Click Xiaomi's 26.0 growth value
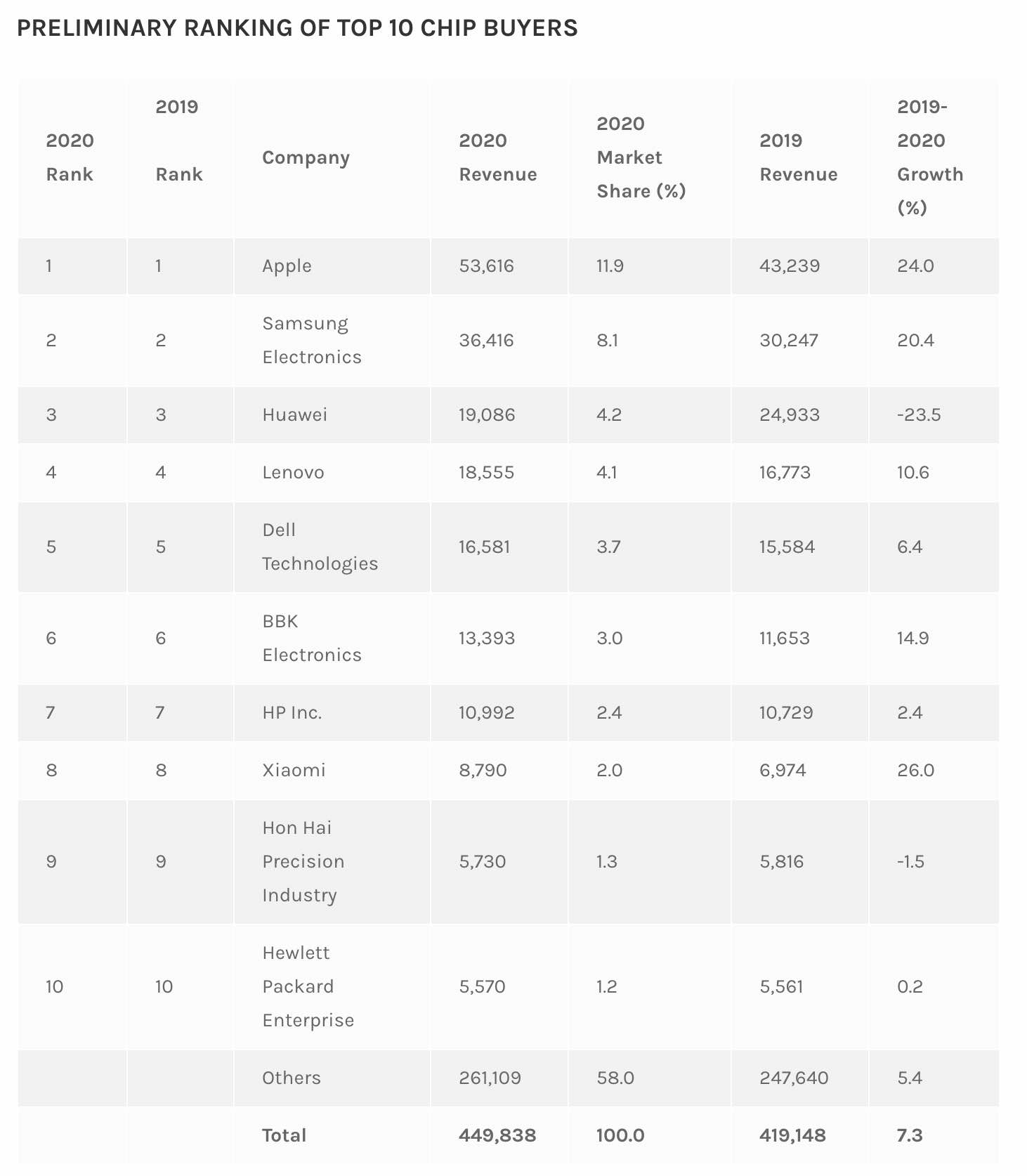 click(x=915, y=770)
